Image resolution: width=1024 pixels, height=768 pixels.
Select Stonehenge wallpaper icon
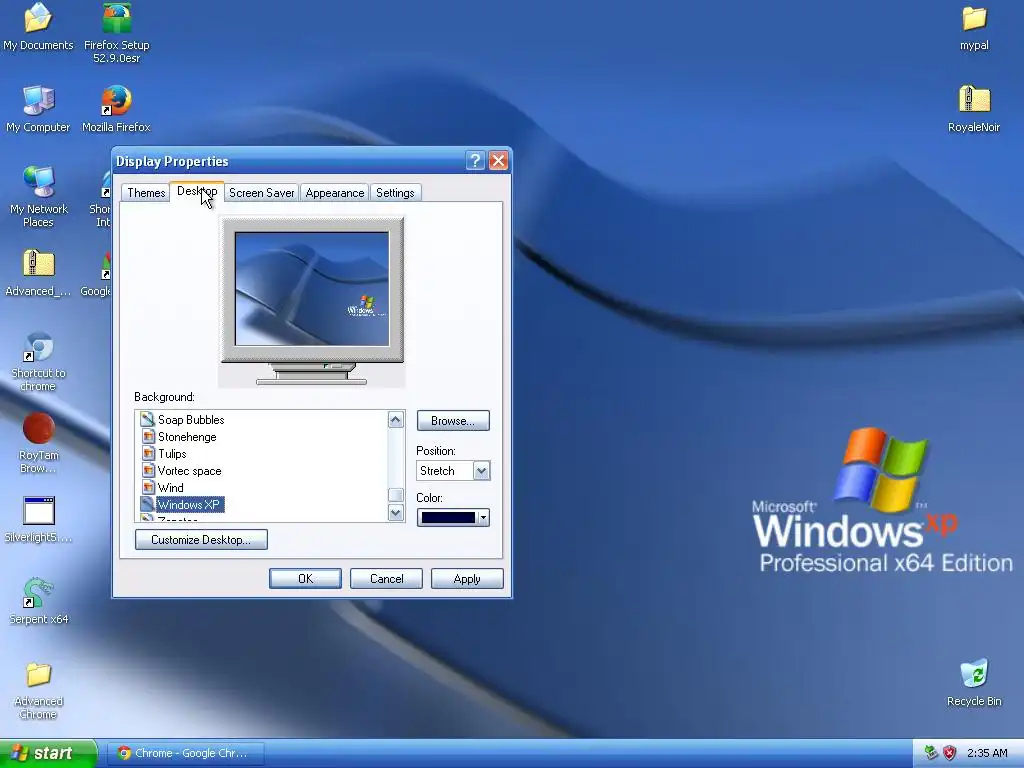pyautogui.click(x=148, y=436)
